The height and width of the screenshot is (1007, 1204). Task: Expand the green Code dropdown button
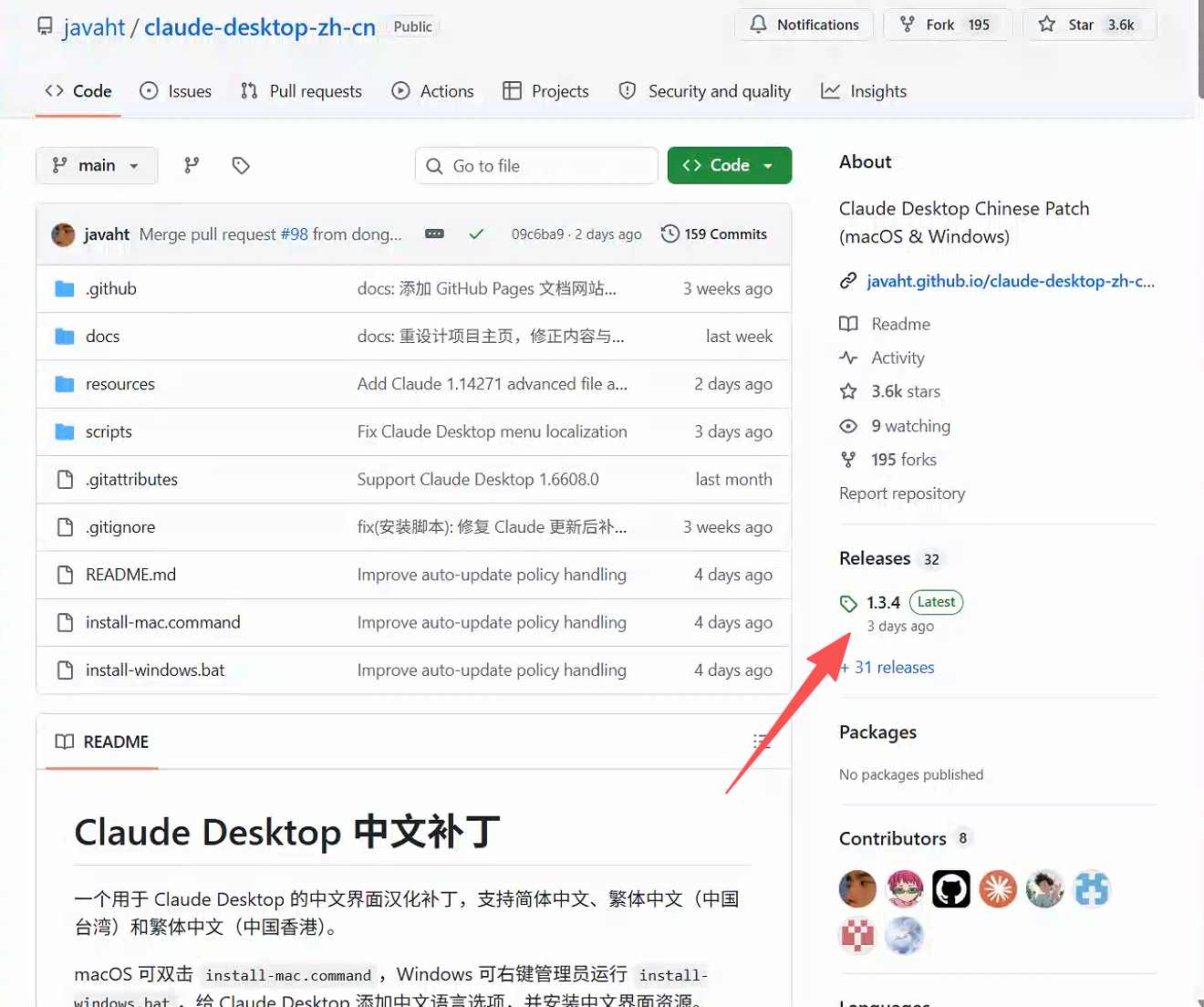point(730,165)
